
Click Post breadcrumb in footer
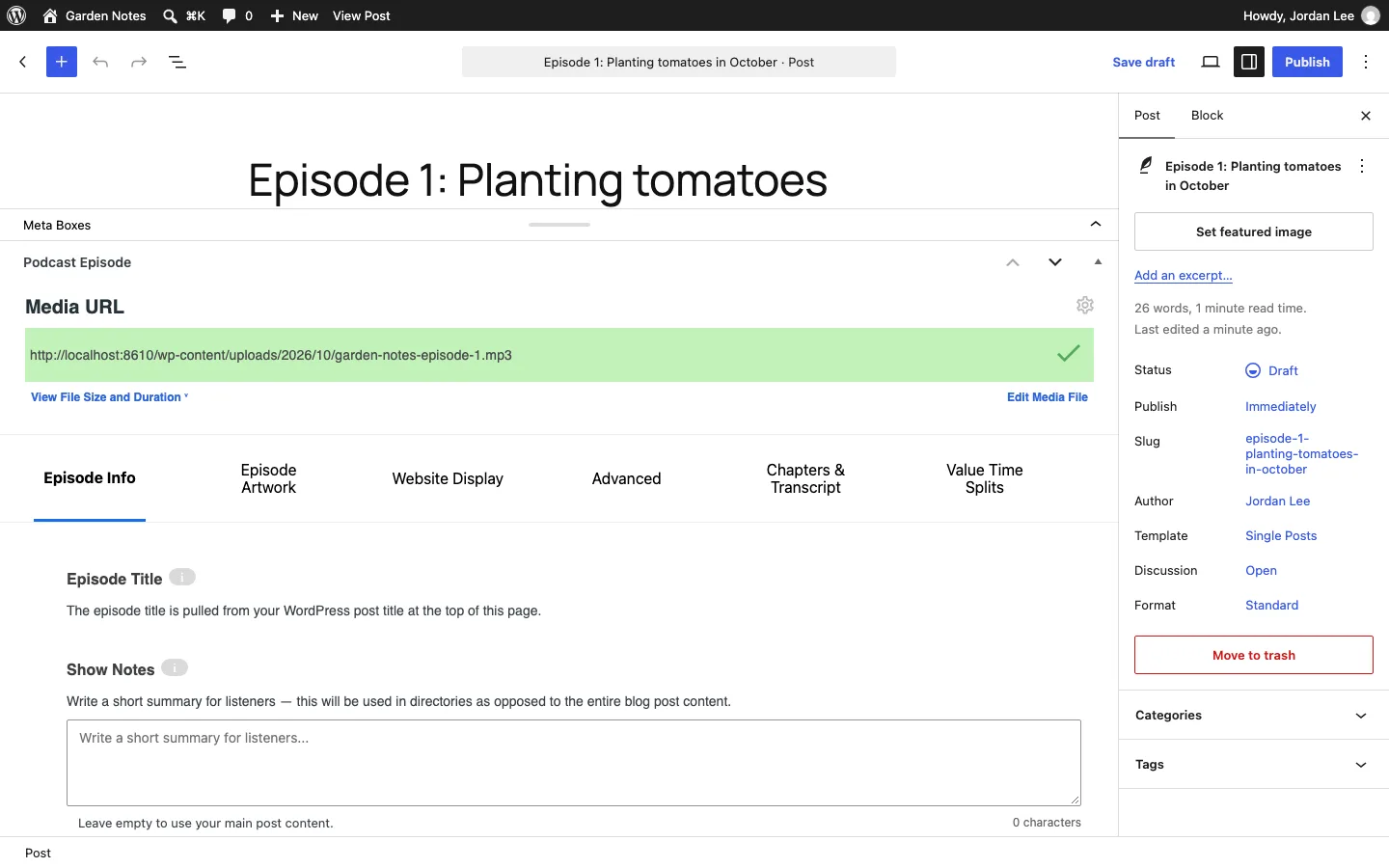[39, 853]
